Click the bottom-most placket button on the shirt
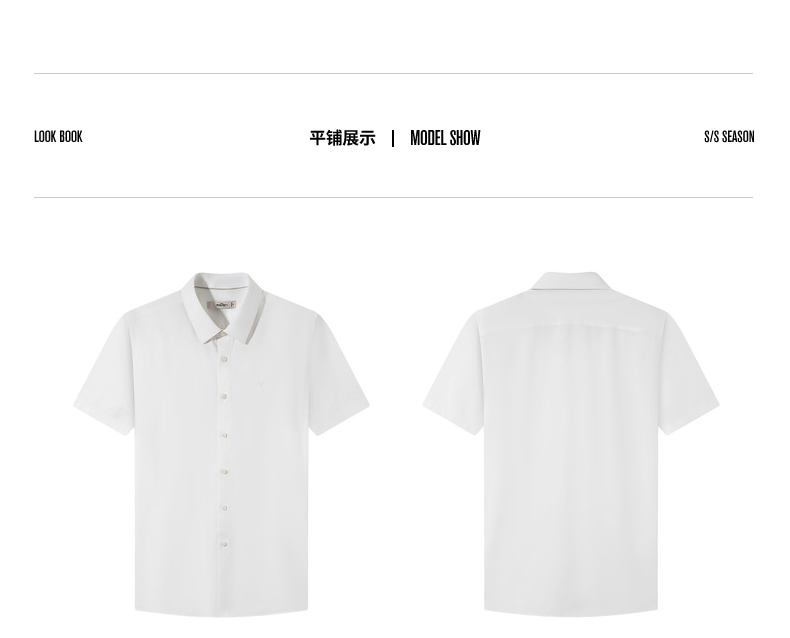 tap(225, 544)
